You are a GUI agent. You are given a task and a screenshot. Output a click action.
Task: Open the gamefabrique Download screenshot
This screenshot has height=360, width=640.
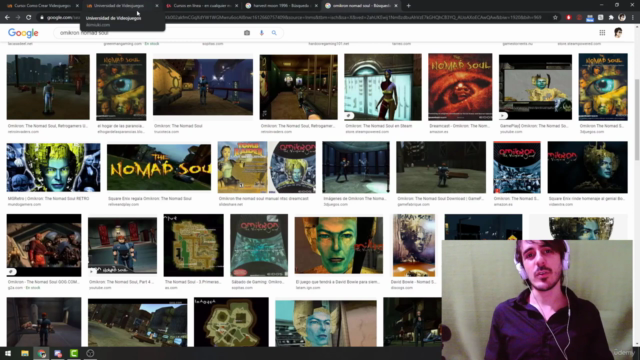point(441,167)
